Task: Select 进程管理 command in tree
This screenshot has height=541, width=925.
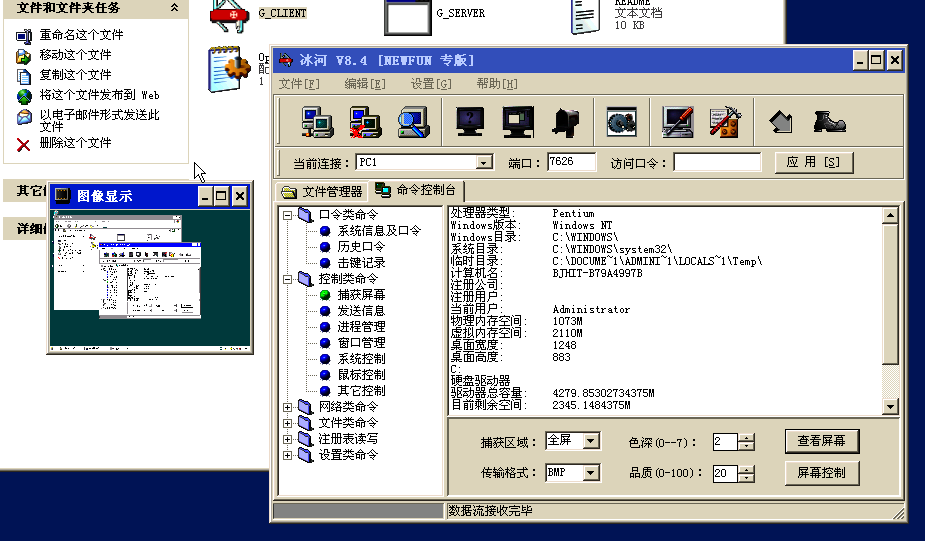Action: [x=361, y=326]
